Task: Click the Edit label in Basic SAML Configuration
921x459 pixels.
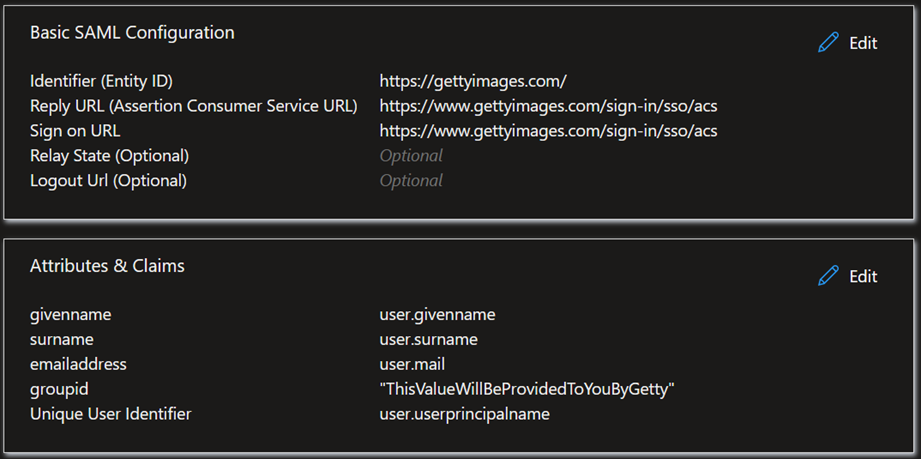Action: 863,43
